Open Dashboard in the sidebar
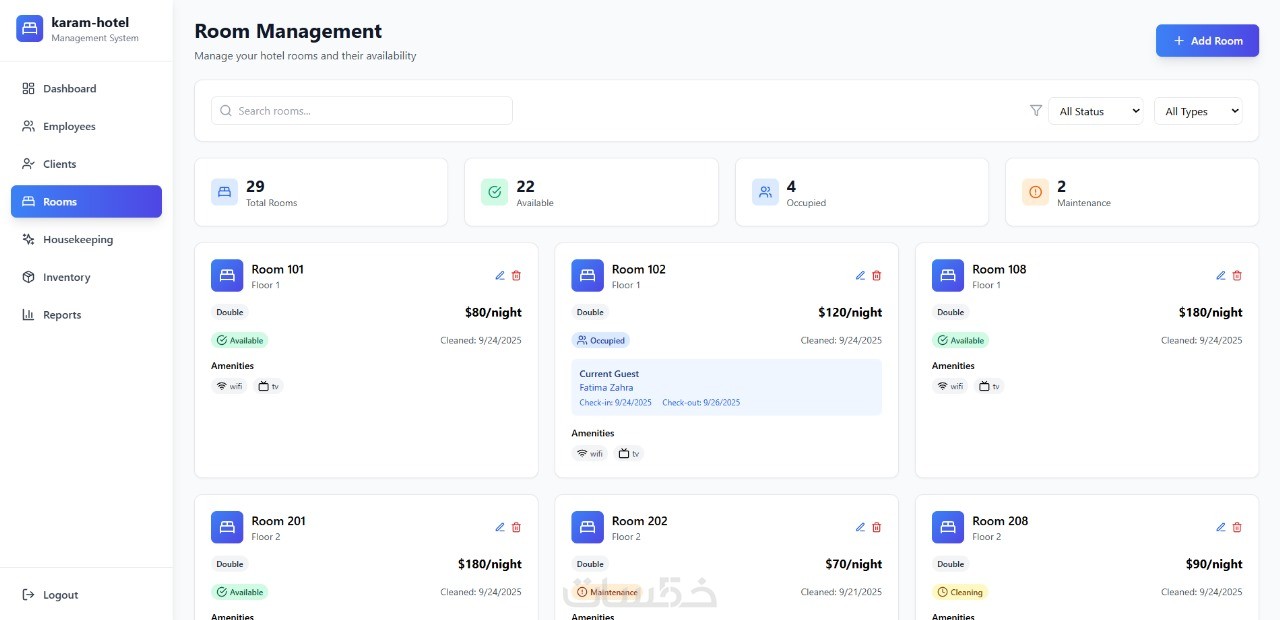This screenshot has width=1280, height=620. click(69, 89)
